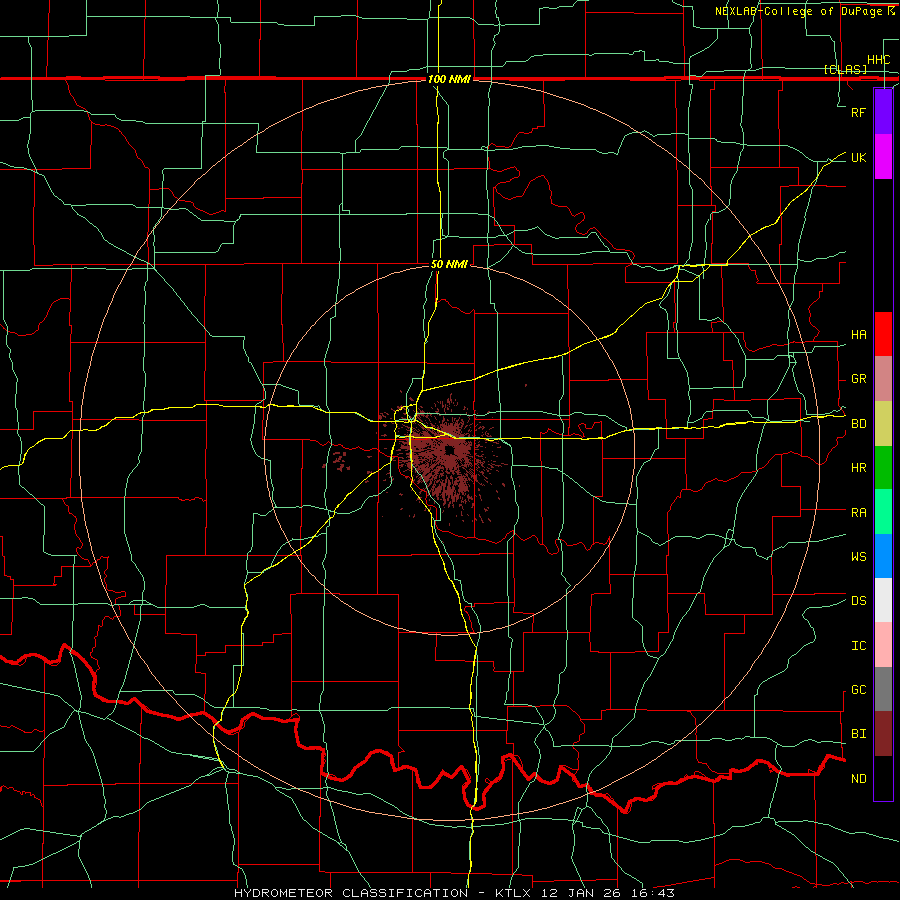Click the WS legend label
900x900 pixels.
point(858,557)
